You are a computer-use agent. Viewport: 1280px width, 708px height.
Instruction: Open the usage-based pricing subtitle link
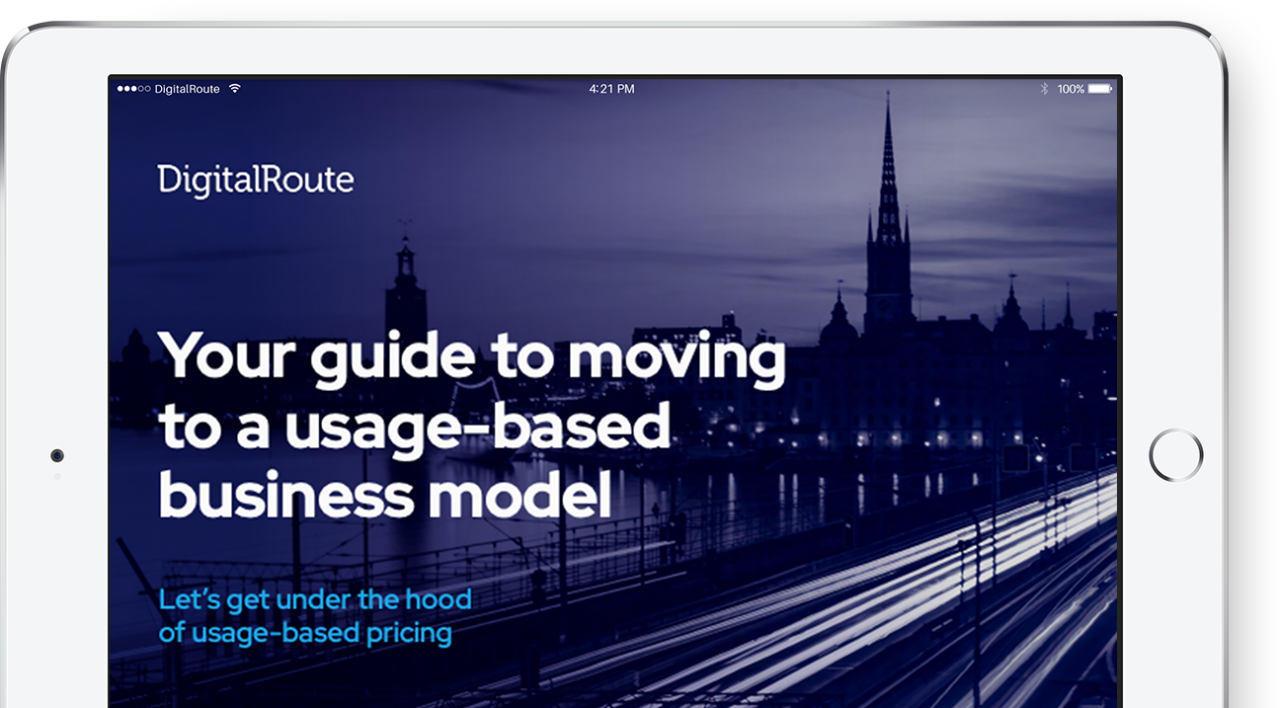pos(305,632)
